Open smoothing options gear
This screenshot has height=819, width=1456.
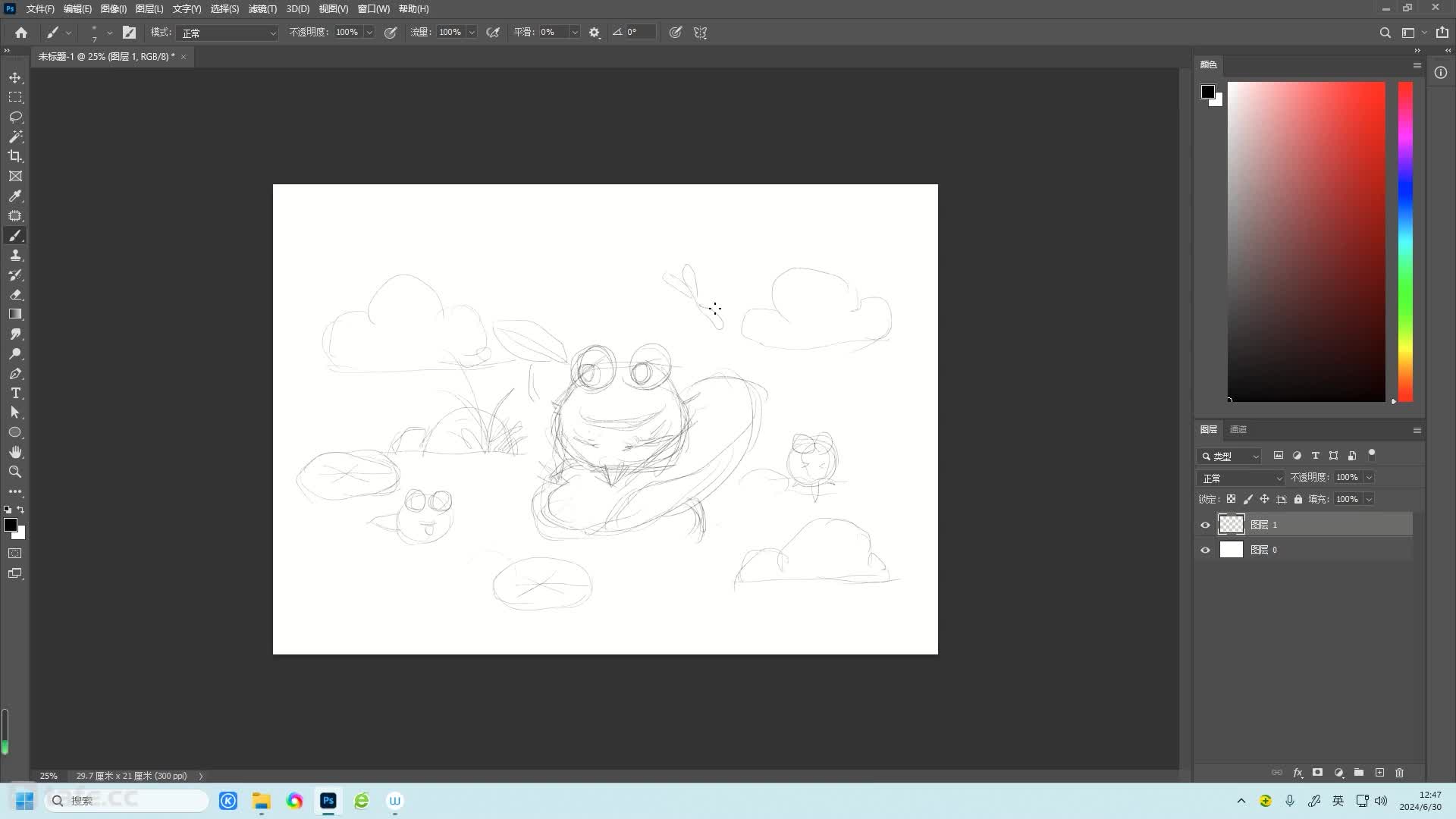[595, 33]
